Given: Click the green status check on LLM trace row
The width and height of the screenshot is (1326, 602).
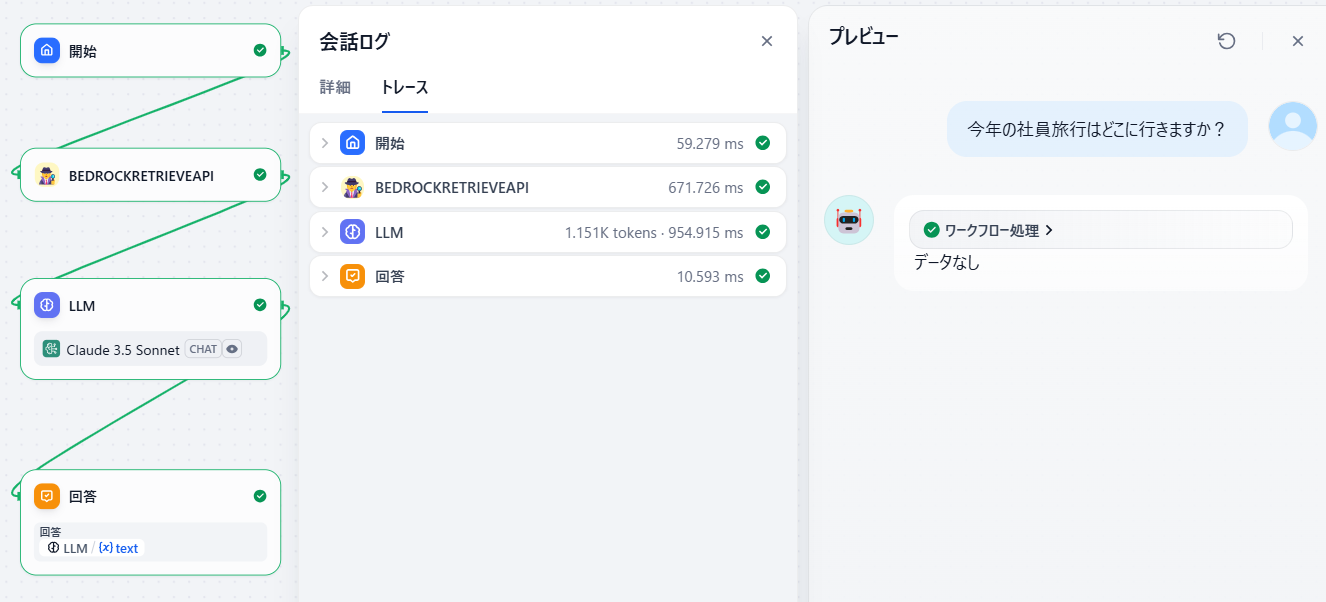Looking at the screenshot, I should pos(763,232).
